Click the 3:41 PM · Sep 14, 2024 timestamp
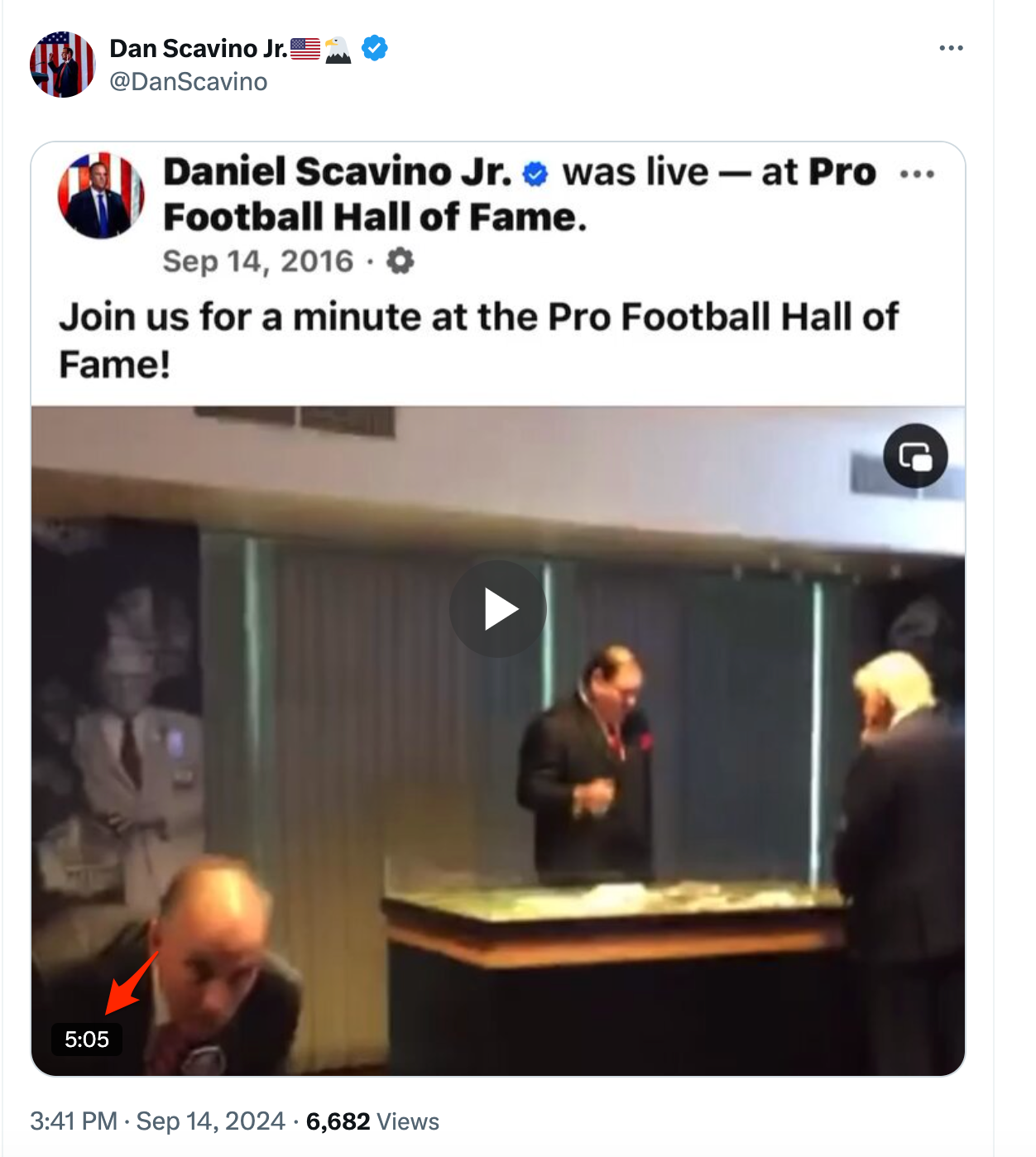The height and width of the screenshot is (1157, 1036). click(157, 1121)
